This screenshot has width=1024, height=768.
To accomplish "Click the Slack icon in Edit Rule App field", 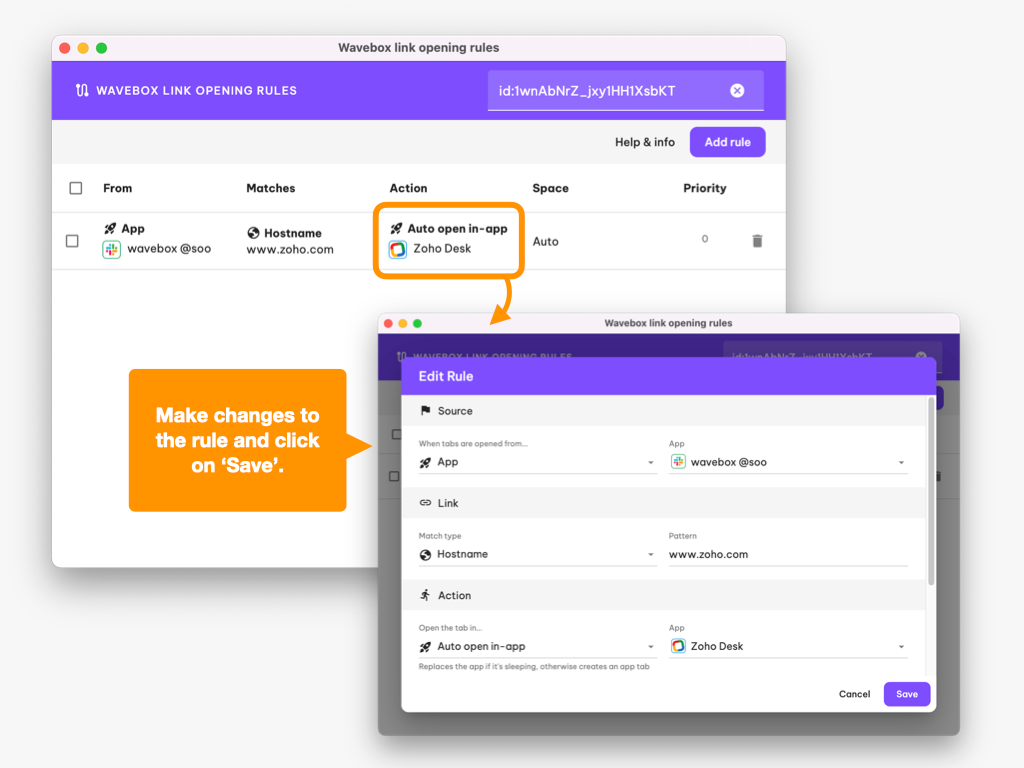I will [x=678, y=462].
